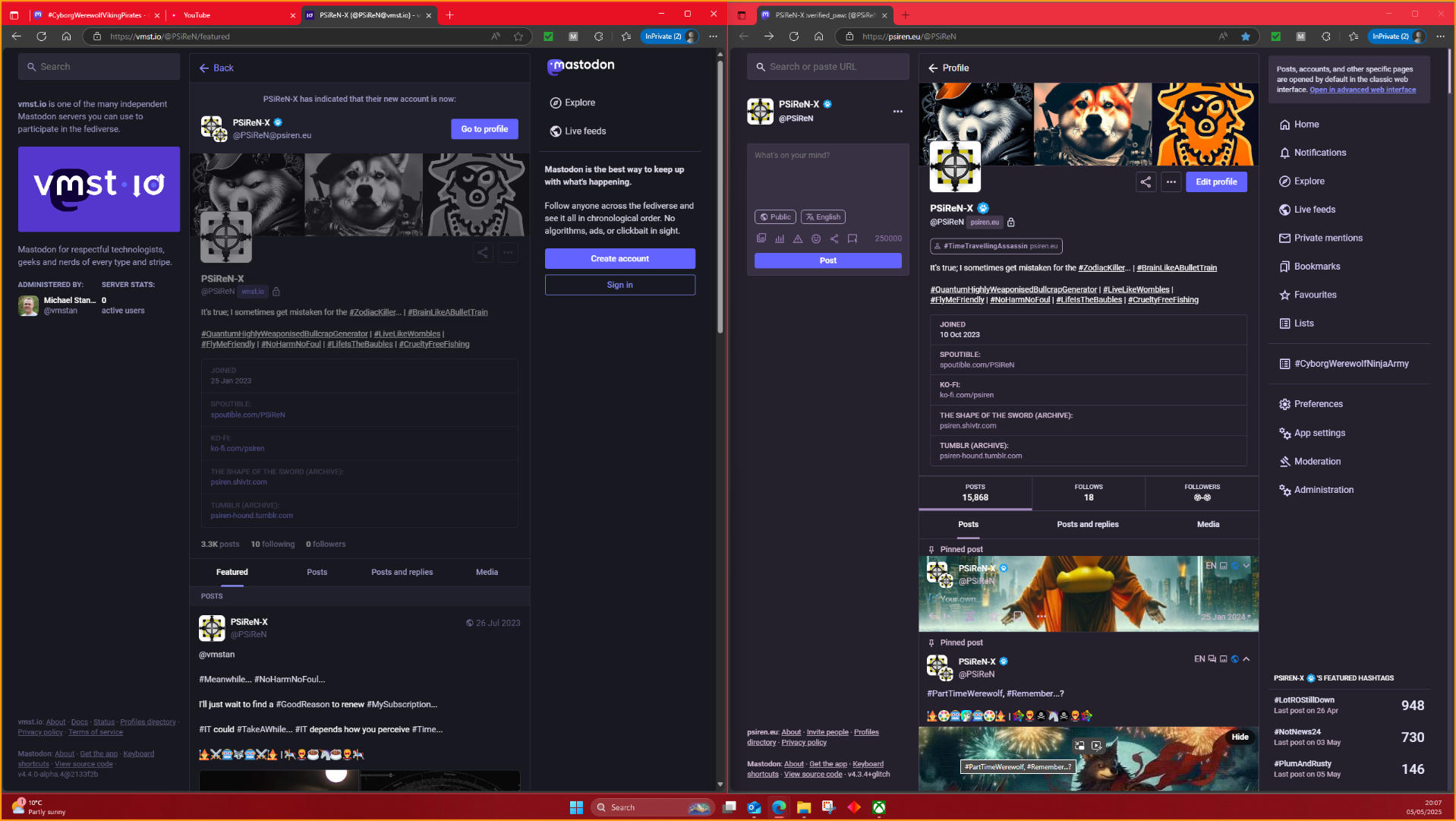Open the #CyborgWerewolfNinjaArmy list

point(1344,364)
